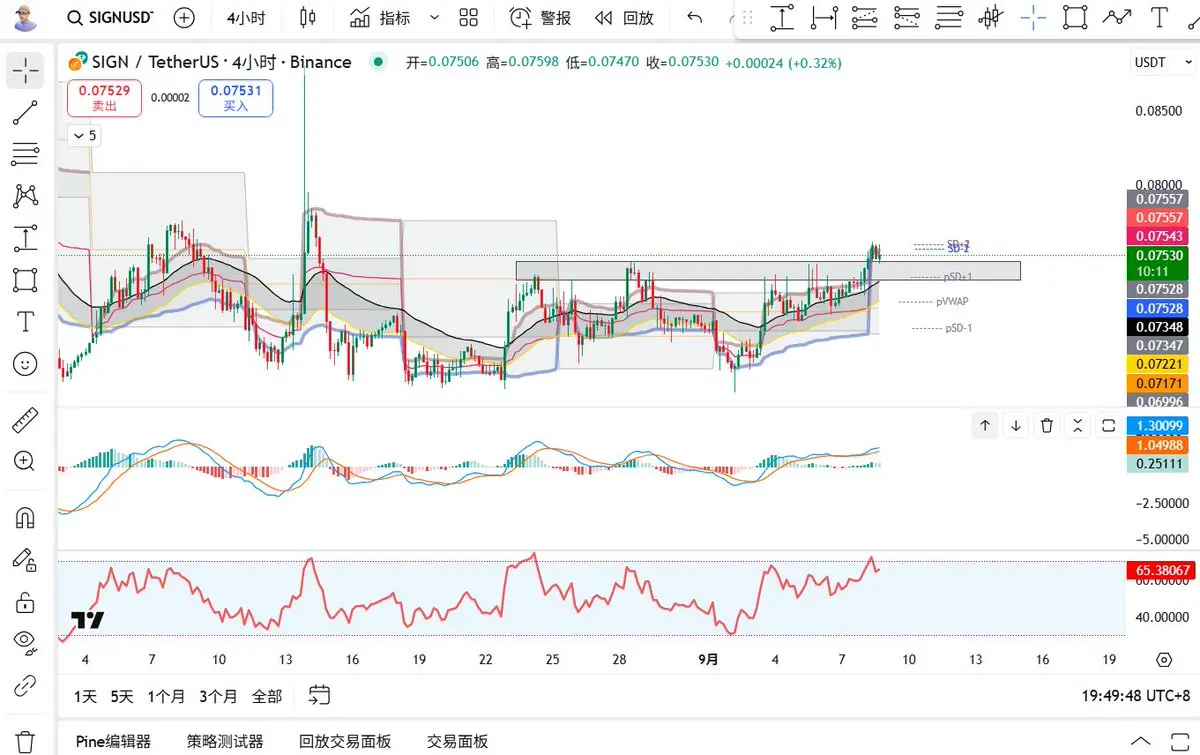The image size is (1200, 755).
Task: Move the MACD pane up
Action: [x=985, y=426]
